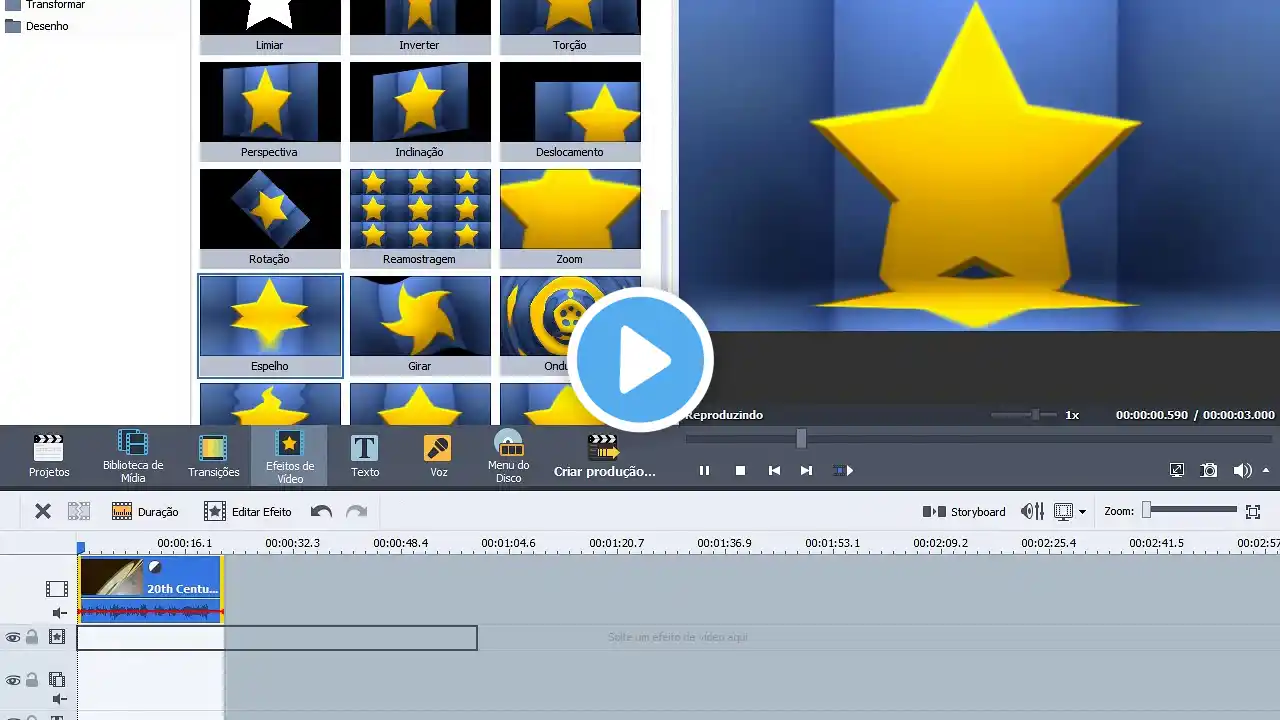
Task: Select the Efeitos de Vídeo tab
Action: tap(290, 456)
